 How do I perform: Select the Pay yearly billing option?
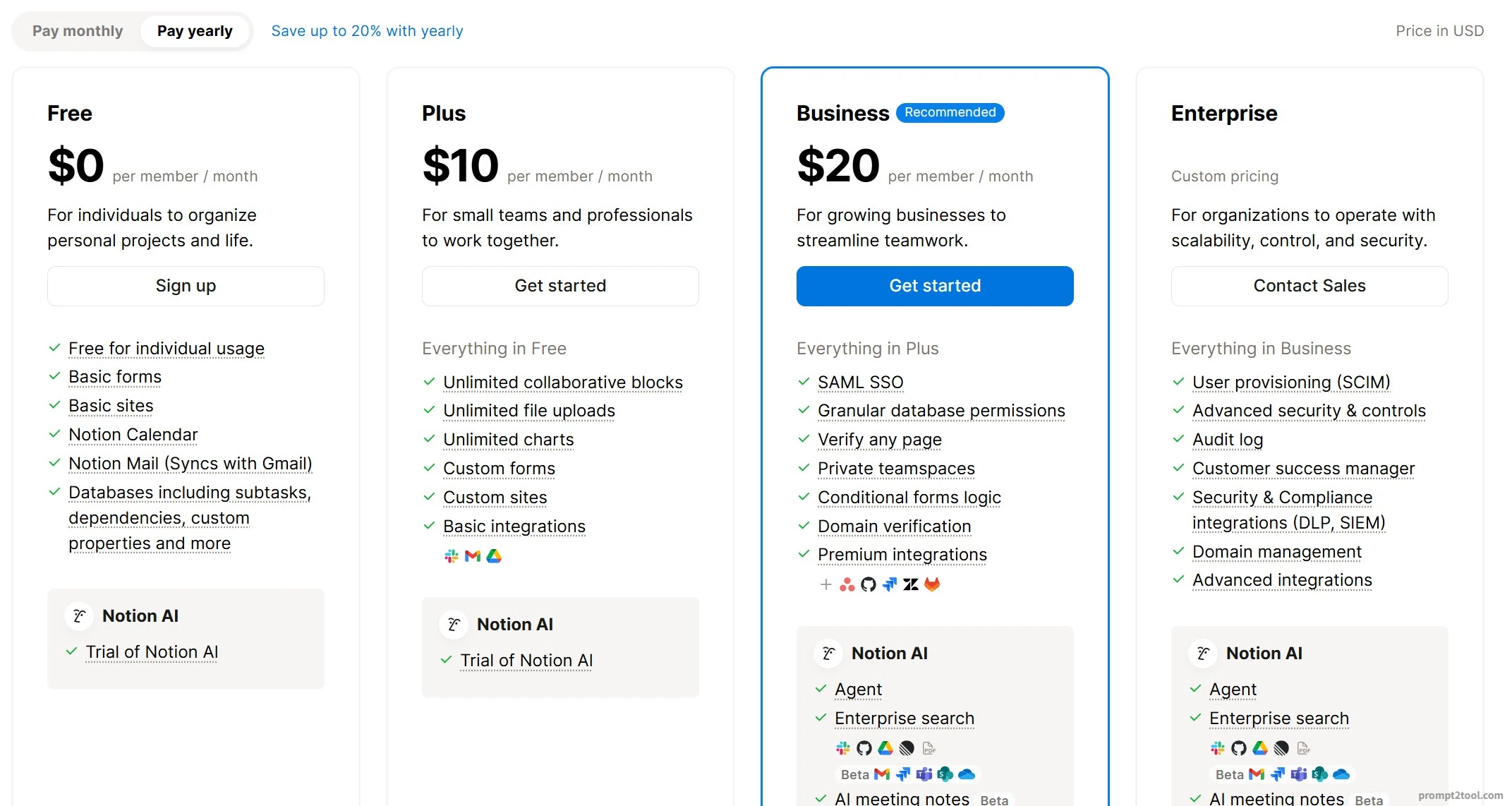tap(195, 31)
